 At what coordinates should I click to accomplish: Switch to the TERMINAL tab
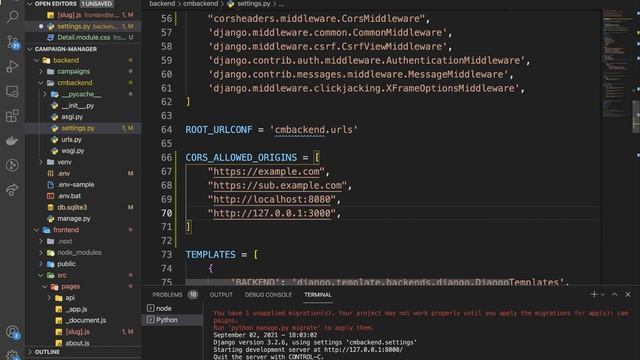click(318, 295)
